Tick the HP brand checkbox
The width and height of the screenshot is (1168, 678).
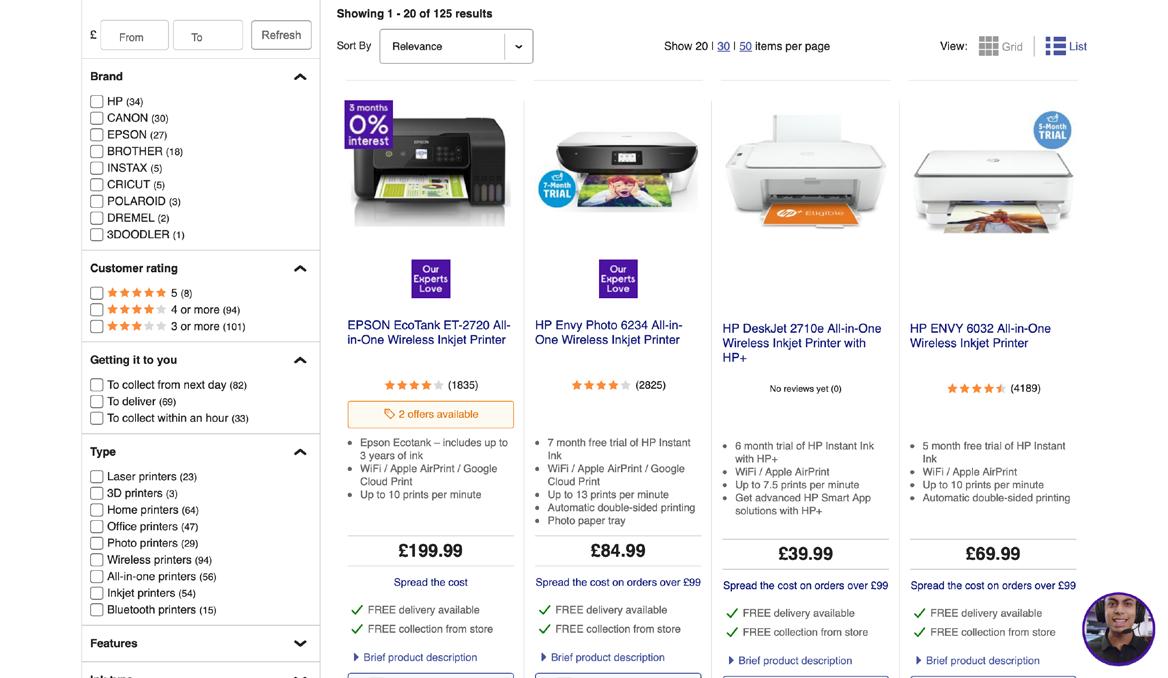[97, 102]
